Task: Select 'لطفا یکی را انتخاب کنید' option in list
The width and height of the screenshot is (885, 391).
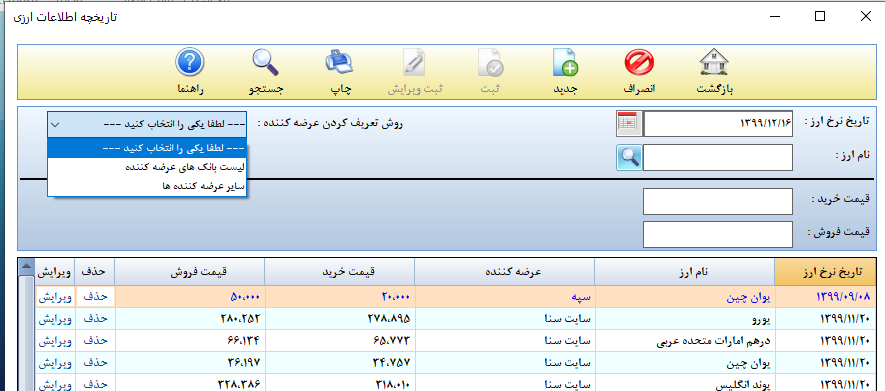Action: point(147,148)
